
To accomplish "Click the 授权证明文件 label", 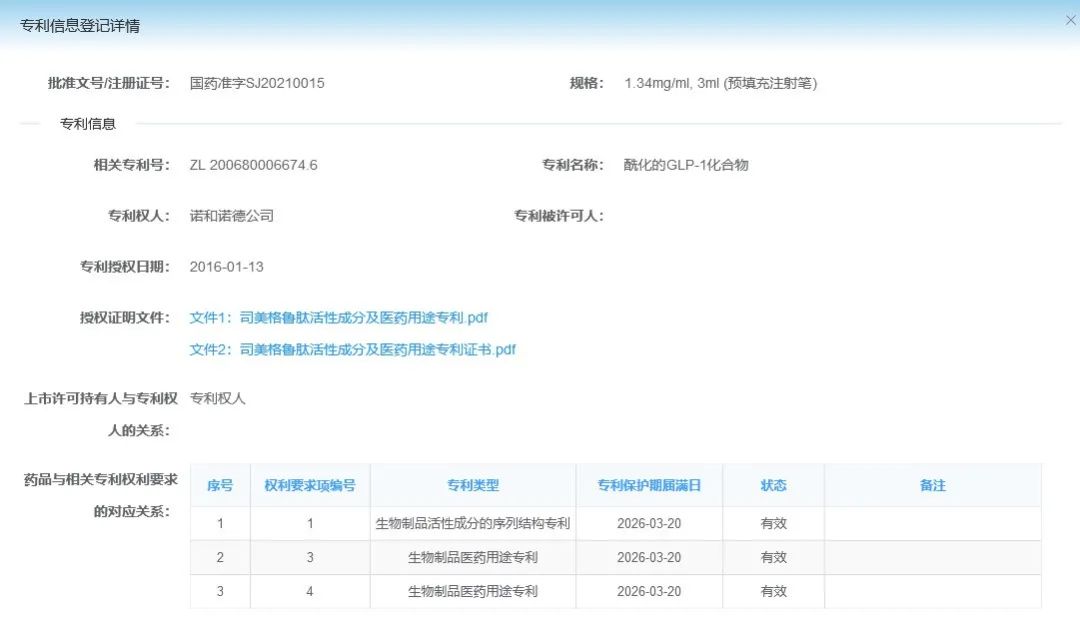I will tap(125, 318).
